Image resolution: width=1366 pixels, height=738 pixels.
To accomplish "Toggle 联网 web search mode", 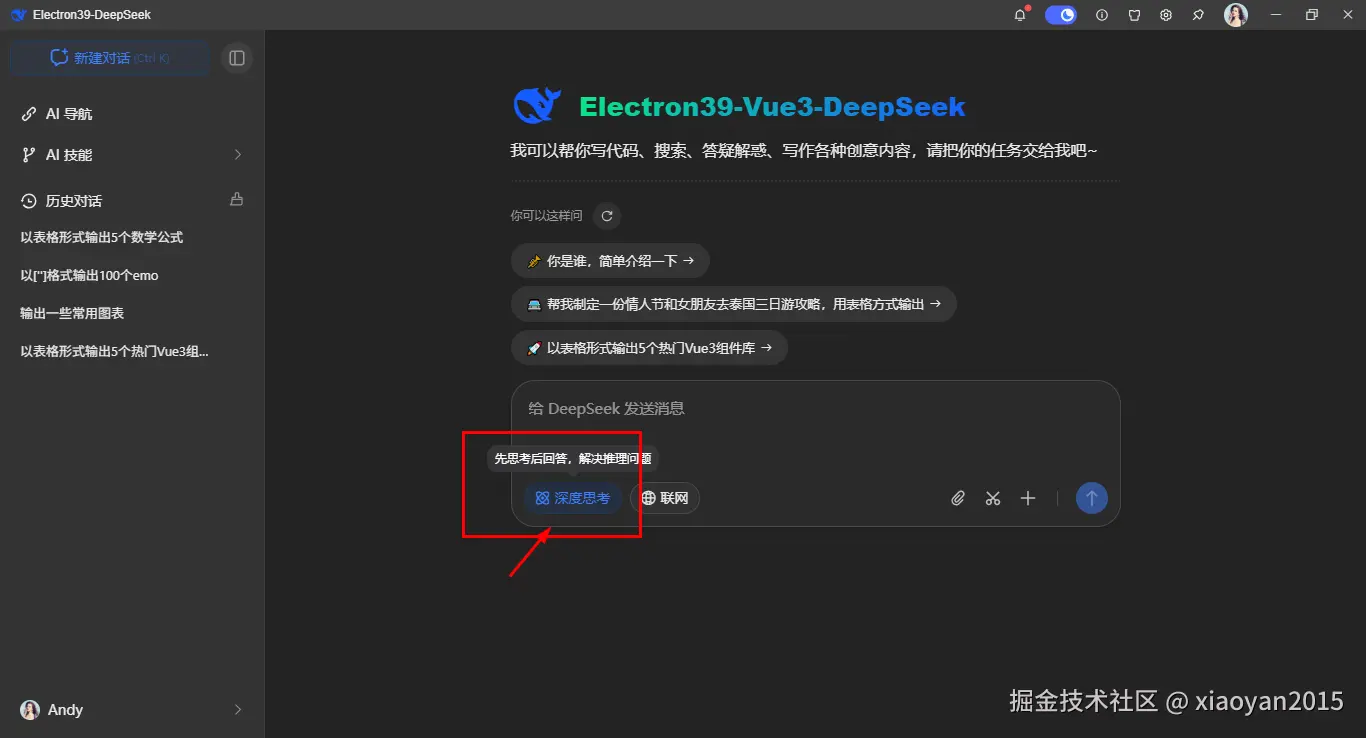I will click(x=665, y=498).
